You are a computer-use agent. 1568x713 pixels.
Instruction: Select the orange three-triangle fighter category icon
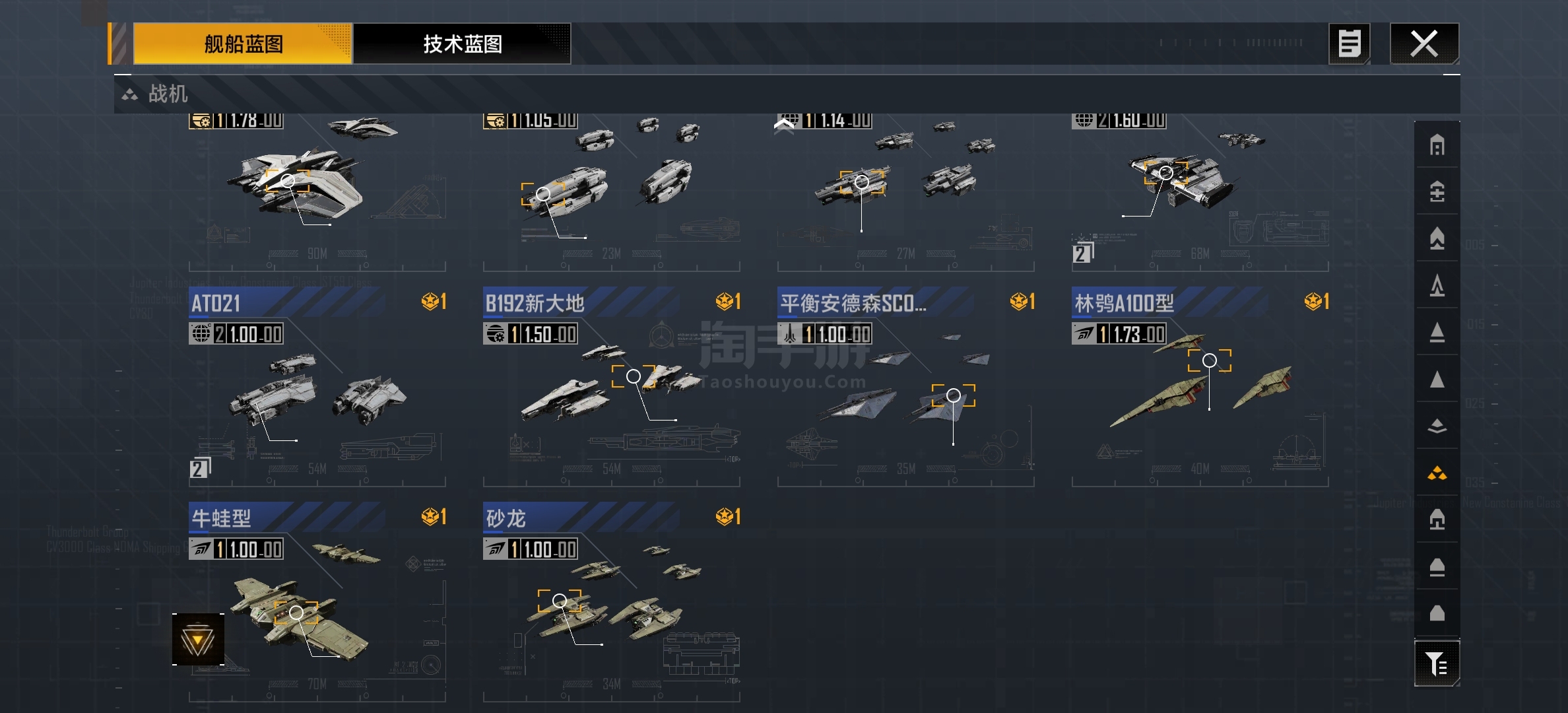[x=1437, y=473]
